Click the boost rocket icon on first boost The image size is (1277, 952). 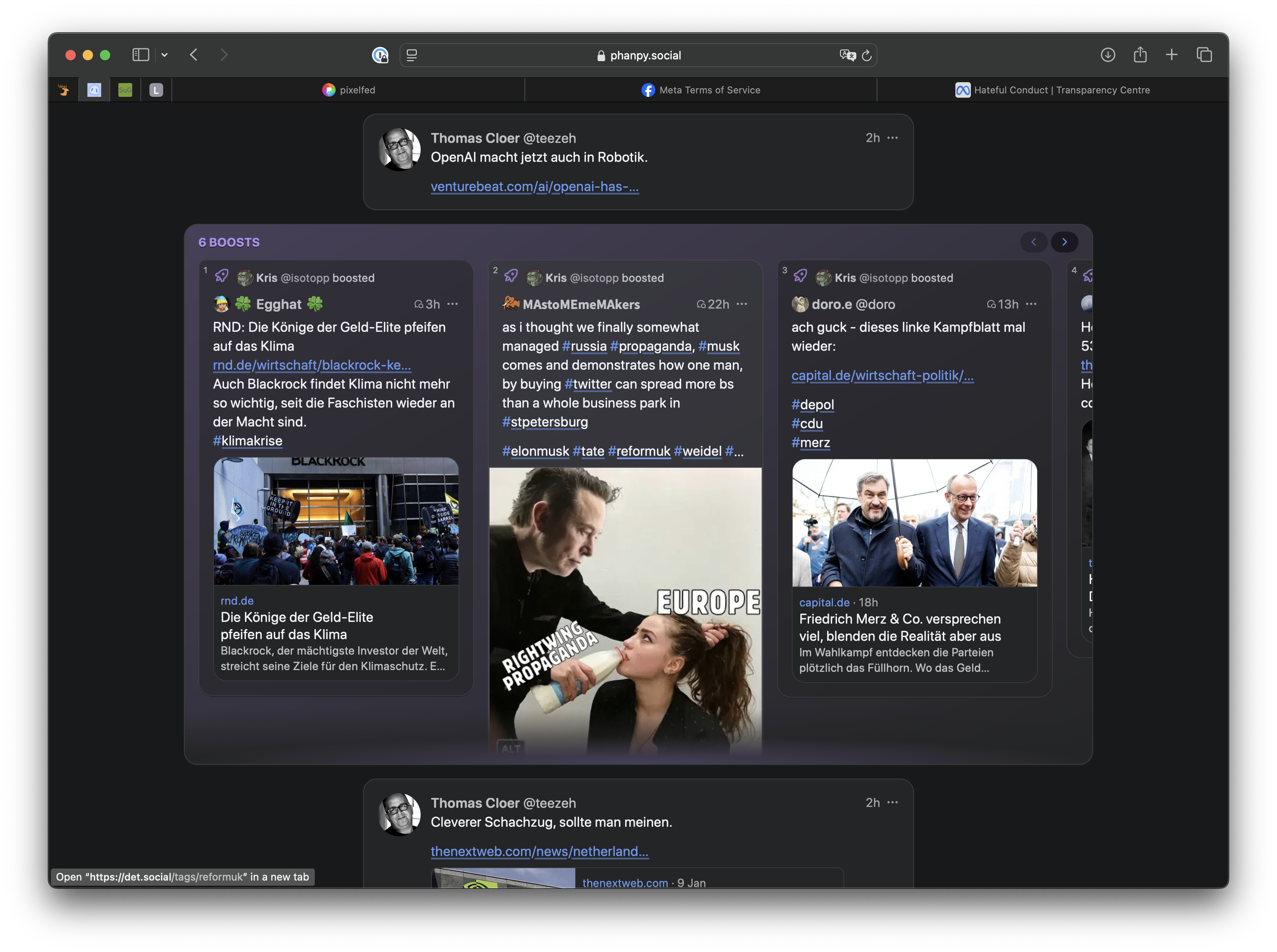[x=222, y=276]
